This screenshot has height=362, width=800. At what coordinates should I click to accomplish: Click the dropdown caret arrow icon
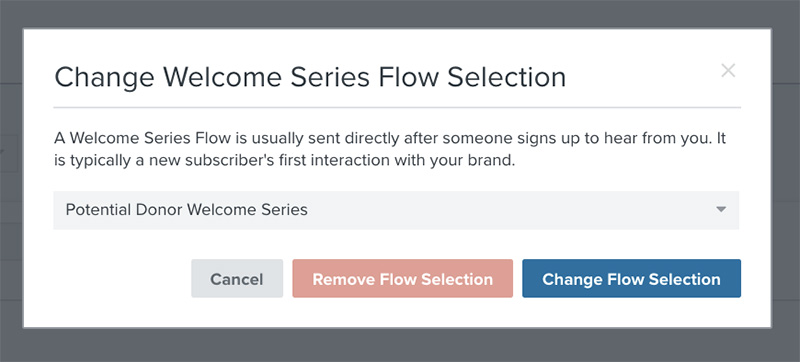point(721,210)
